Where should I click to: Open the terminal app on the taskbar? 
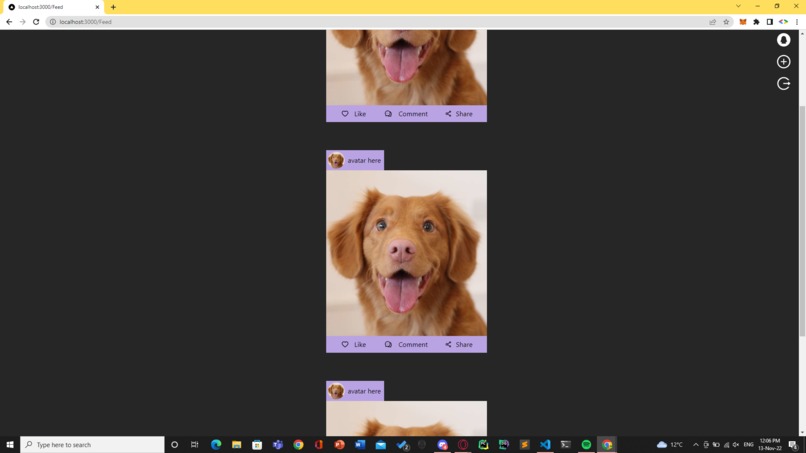[565, 444]
